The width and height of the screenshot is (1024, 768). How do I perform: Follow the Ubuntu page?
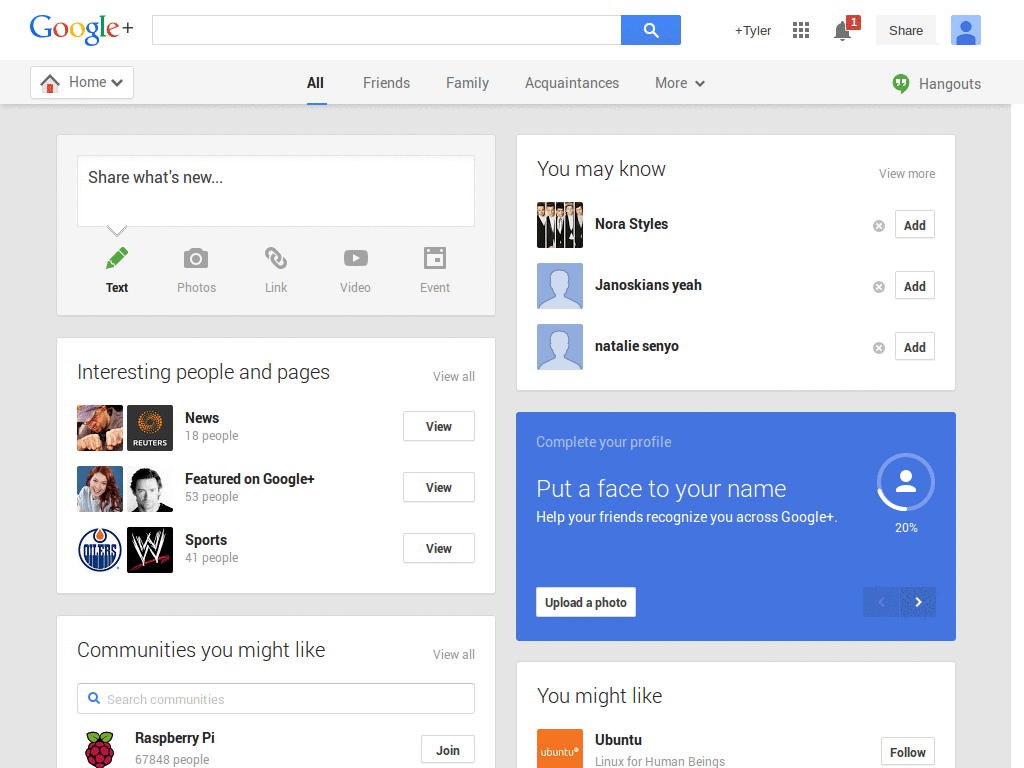click(908, 752)
